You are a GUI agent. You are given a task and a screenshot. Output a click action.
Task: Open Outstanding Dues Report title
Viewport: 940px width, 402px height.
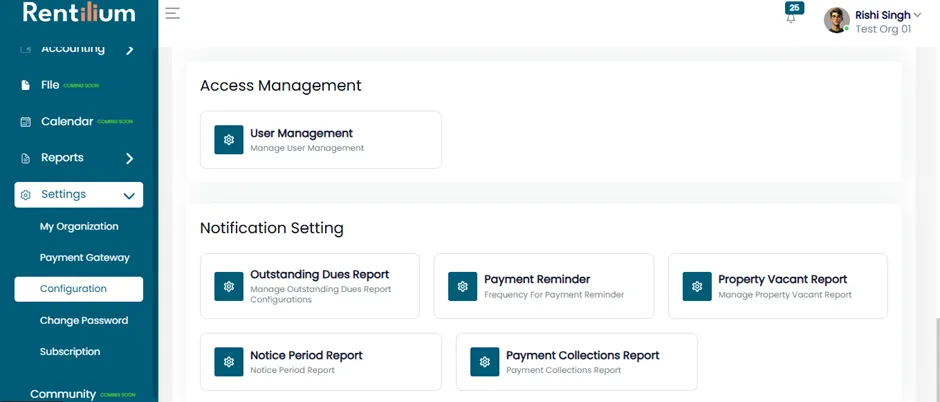tap(320, 274)
